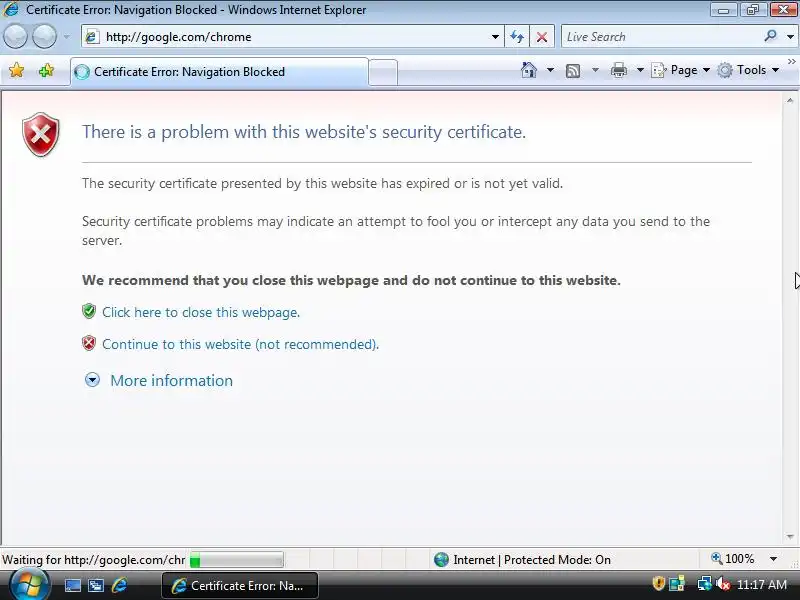Click the Back navigation button

tap(16, 37)
